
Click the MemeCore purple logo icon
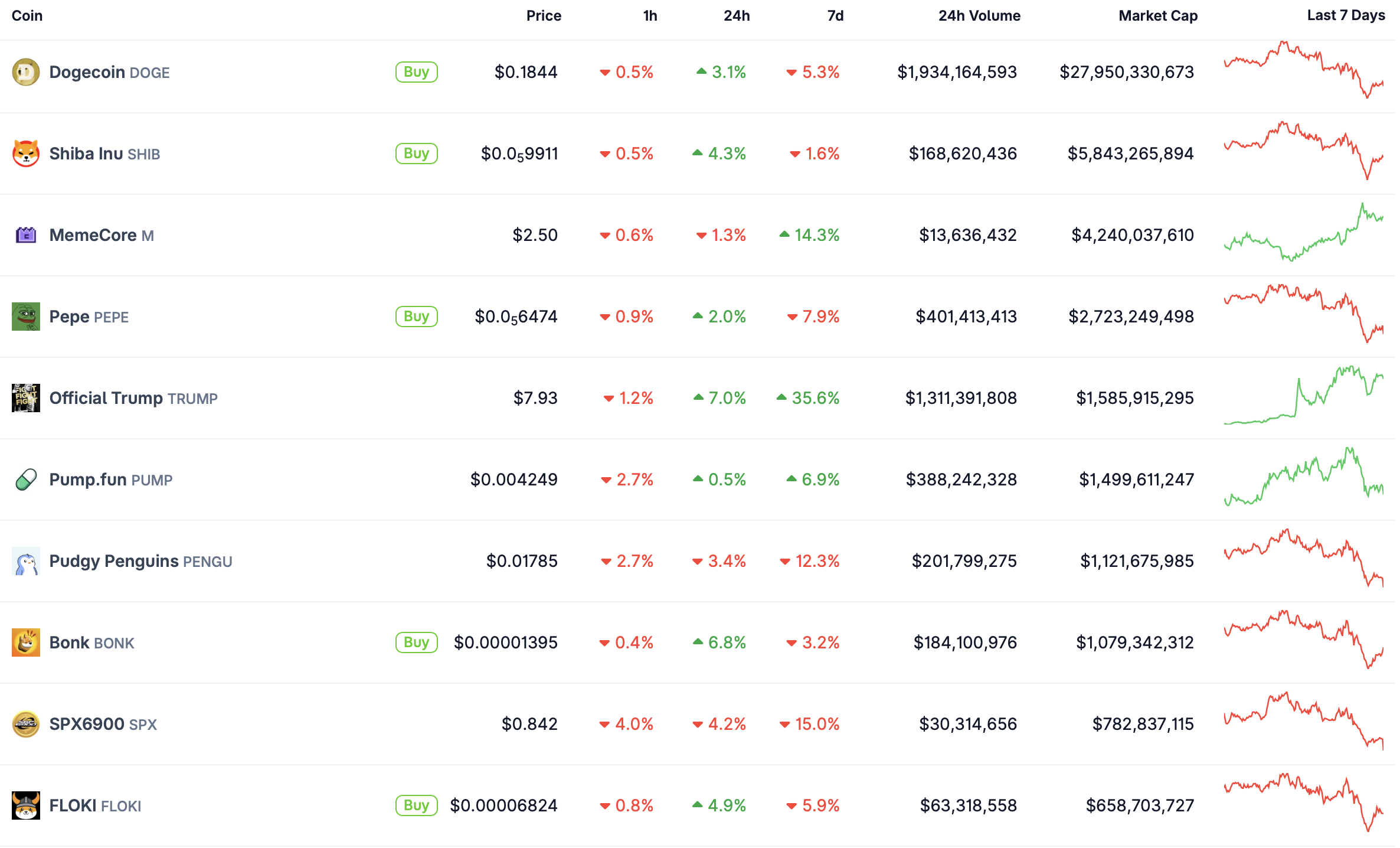[x=26, y=235]
